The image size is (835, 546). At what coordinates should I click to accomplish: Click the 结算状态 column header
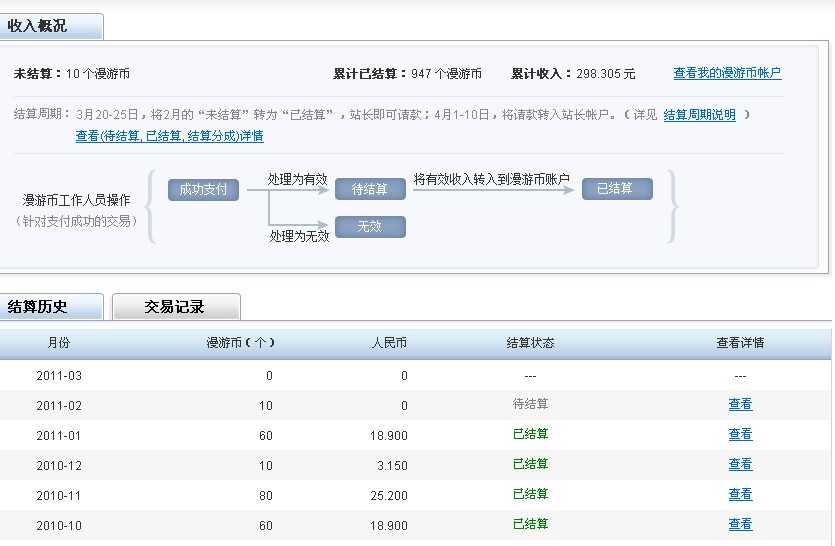pos(530,343)
